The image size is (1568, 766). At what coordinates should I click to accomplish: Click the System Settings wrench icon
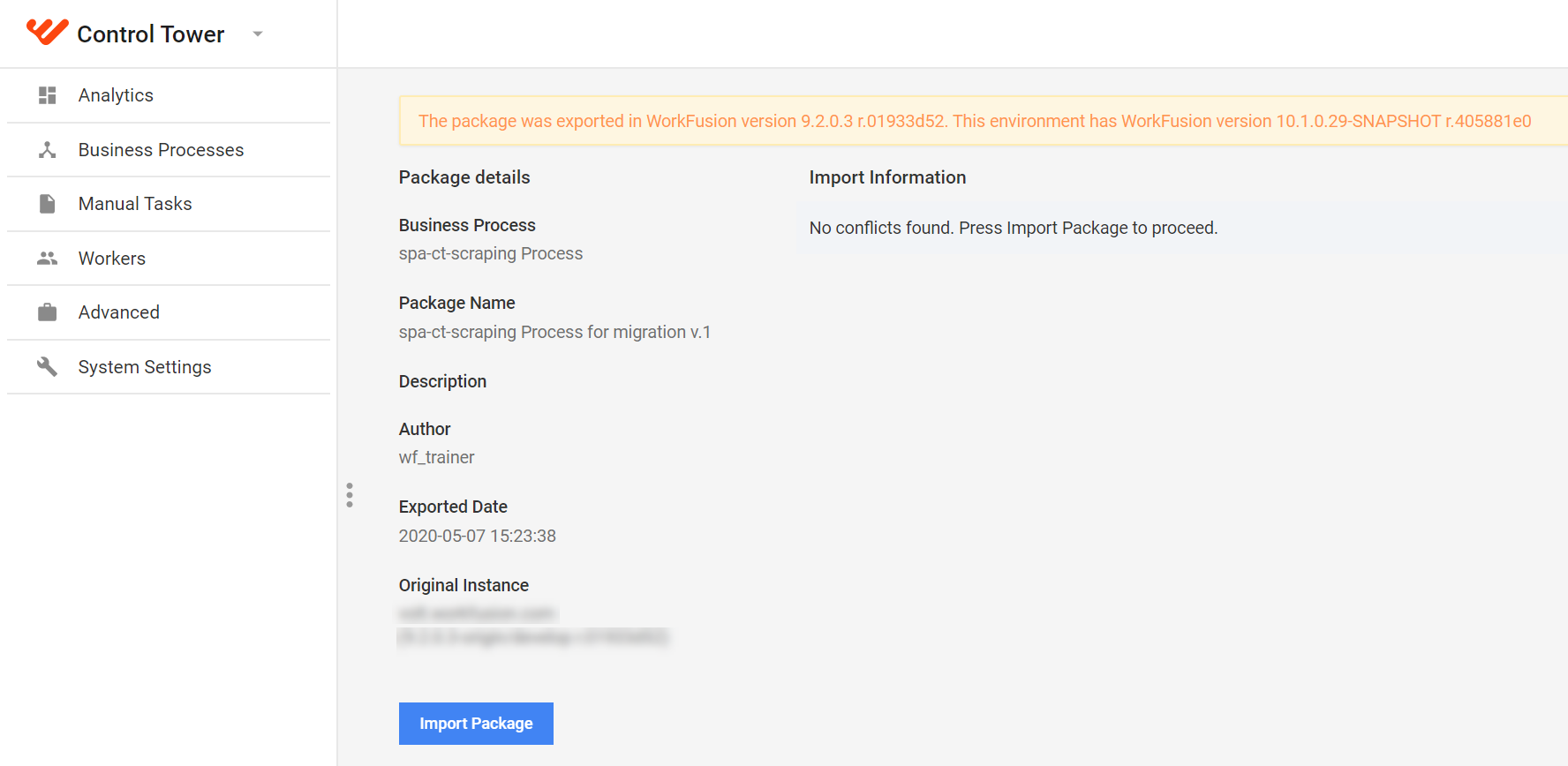point(48,367)
